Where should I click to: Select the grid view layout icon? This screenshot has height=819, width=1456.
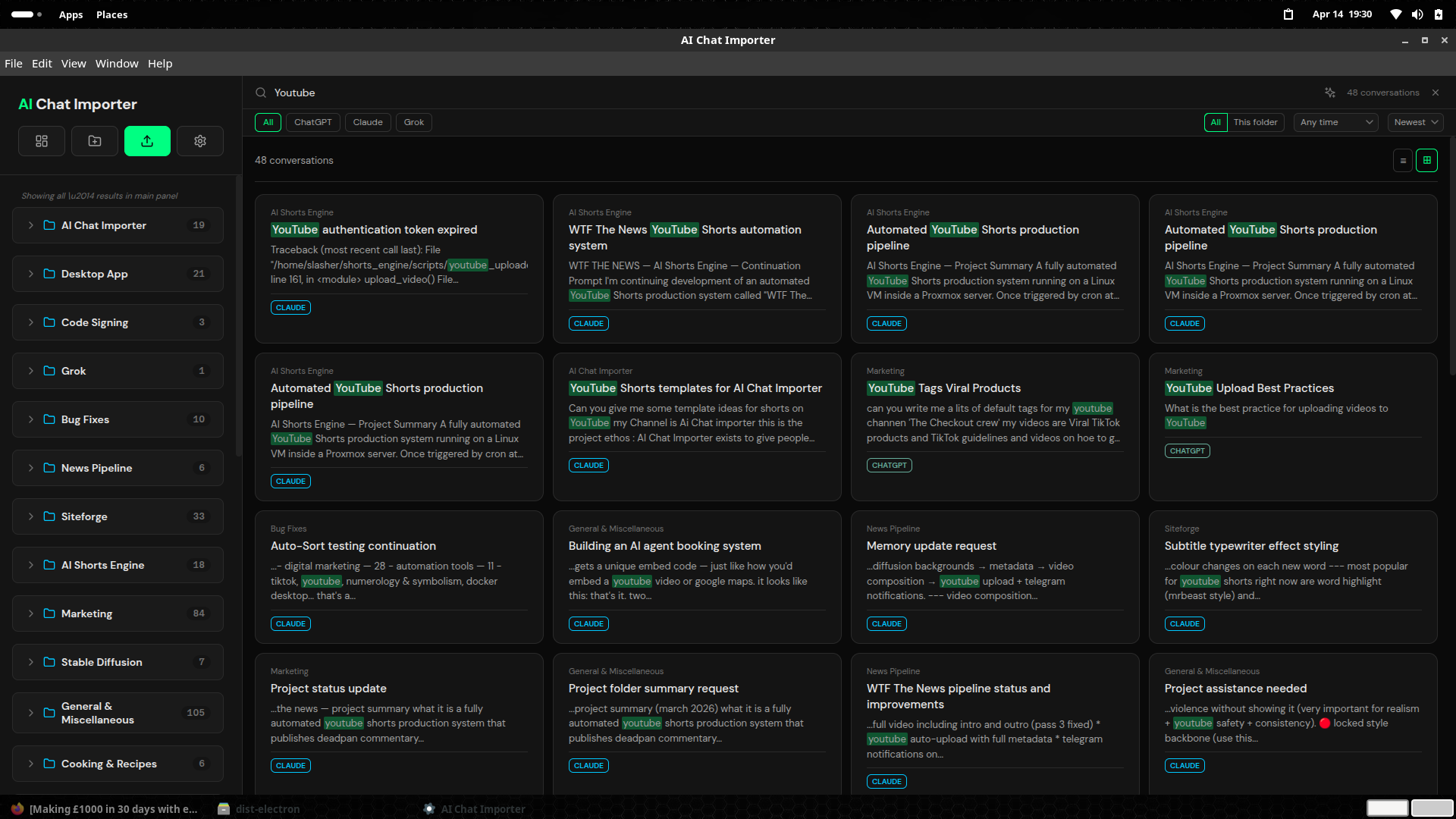1427,160
